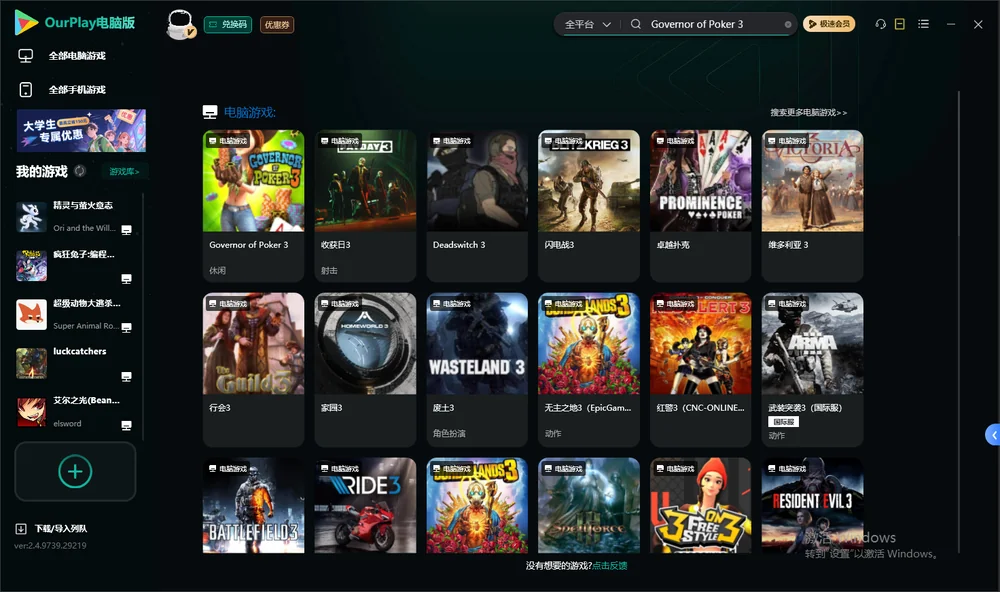Click the 极速会员 membership button
Viewport: 1000px width, 592px height.
(829, 24)
